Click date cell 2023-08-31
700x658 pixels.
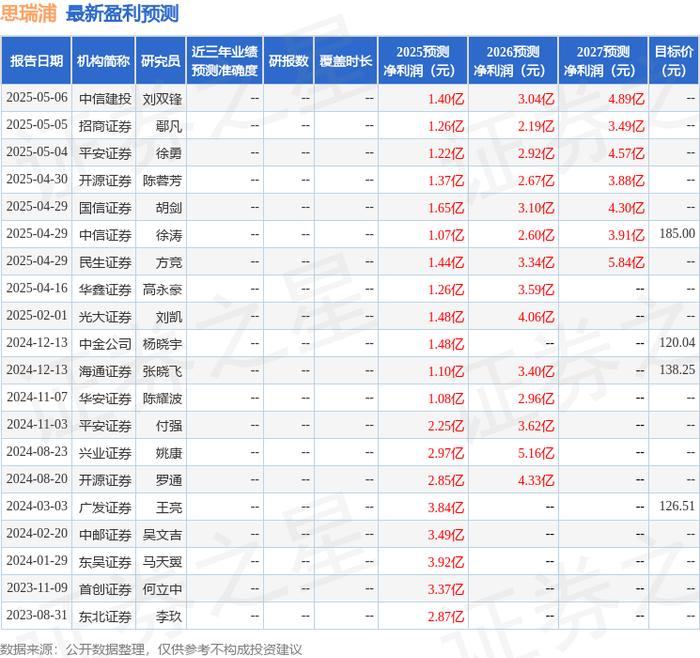[x=37, y=615]
